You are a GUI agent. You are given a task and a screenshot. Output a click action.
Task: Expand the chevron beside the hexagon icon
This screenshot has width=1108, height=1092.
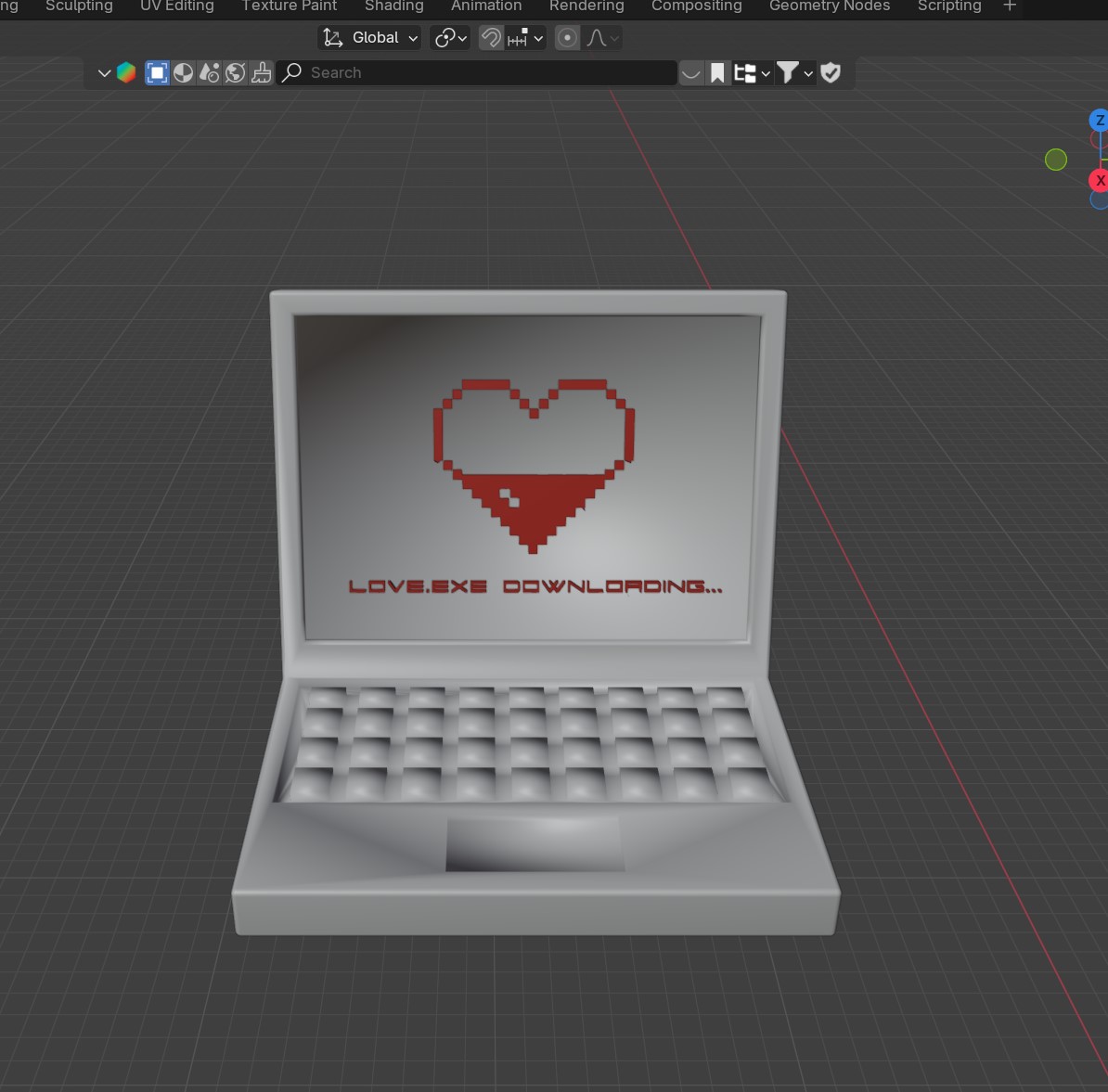point(104,72)
